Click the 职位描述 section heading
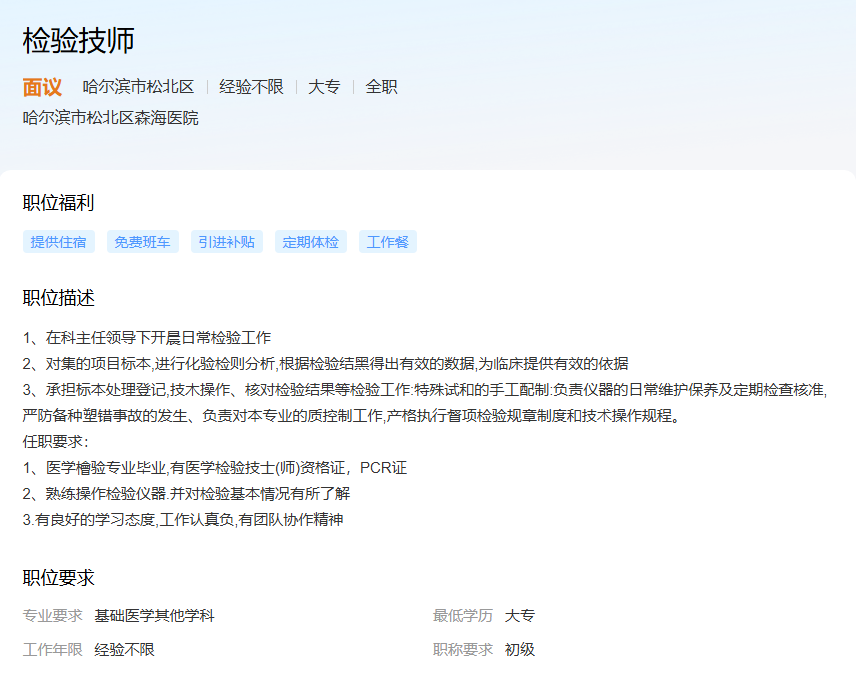Image resolution: width=856 pixels, height=684 pixels. click(x=58, y=298)
